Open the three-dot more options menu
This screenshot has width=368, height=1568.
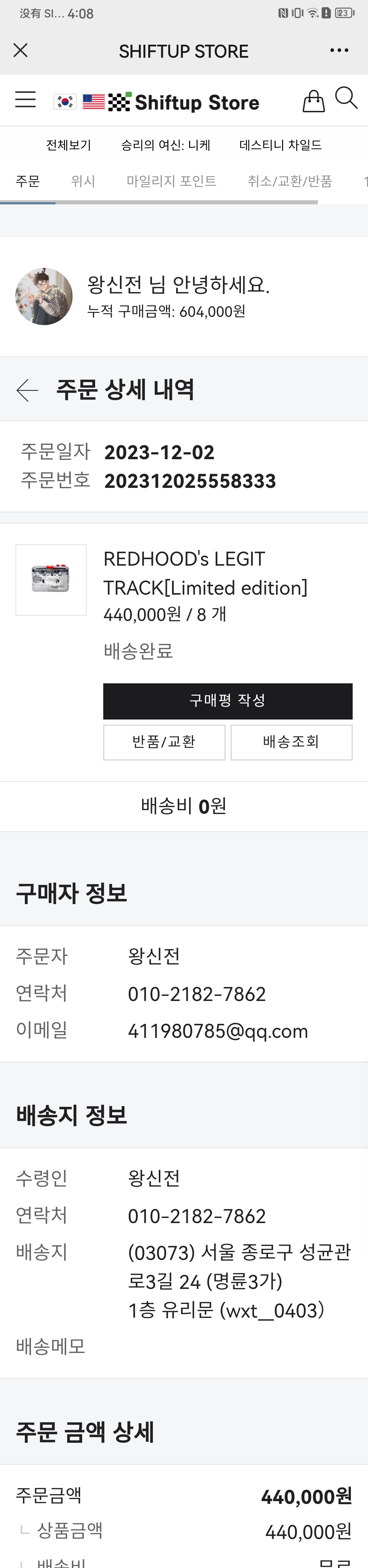(x=339, y=50)
